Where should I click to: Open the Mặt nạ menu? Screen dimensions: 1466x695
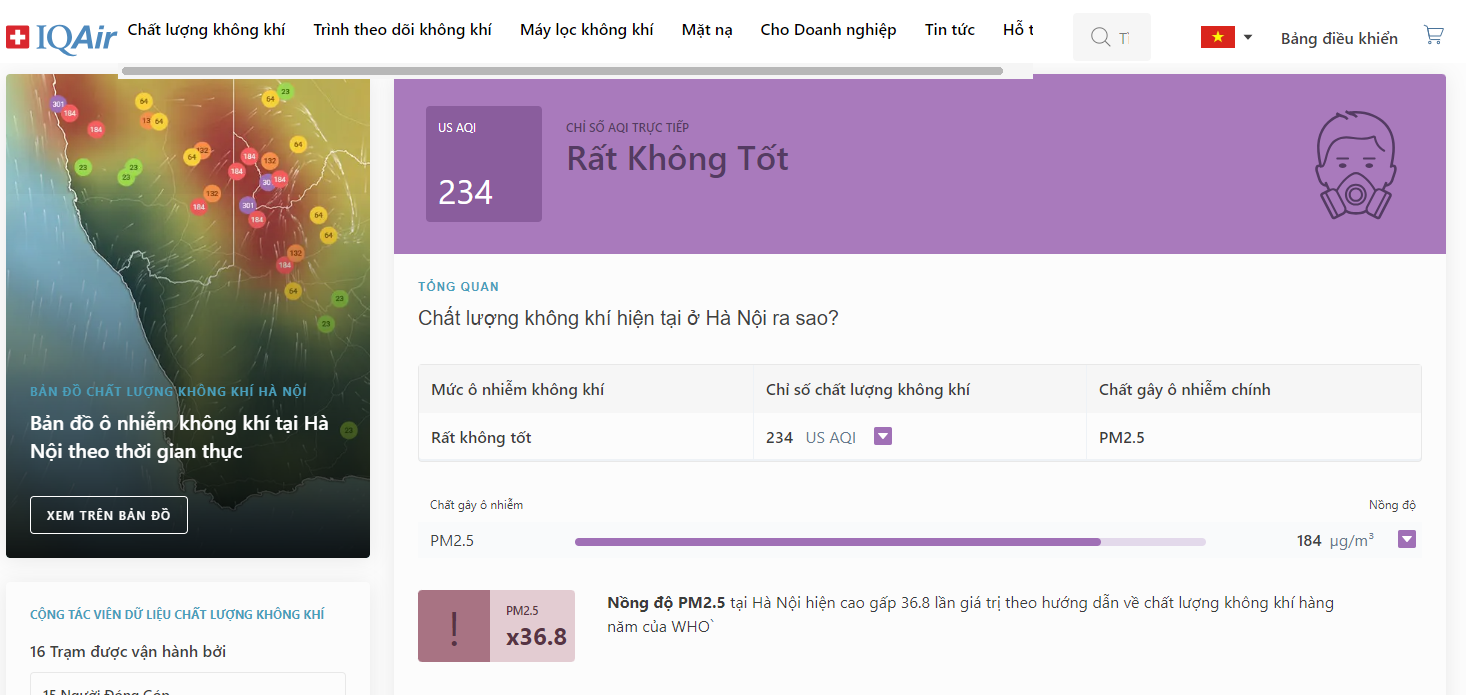(707, 30)
